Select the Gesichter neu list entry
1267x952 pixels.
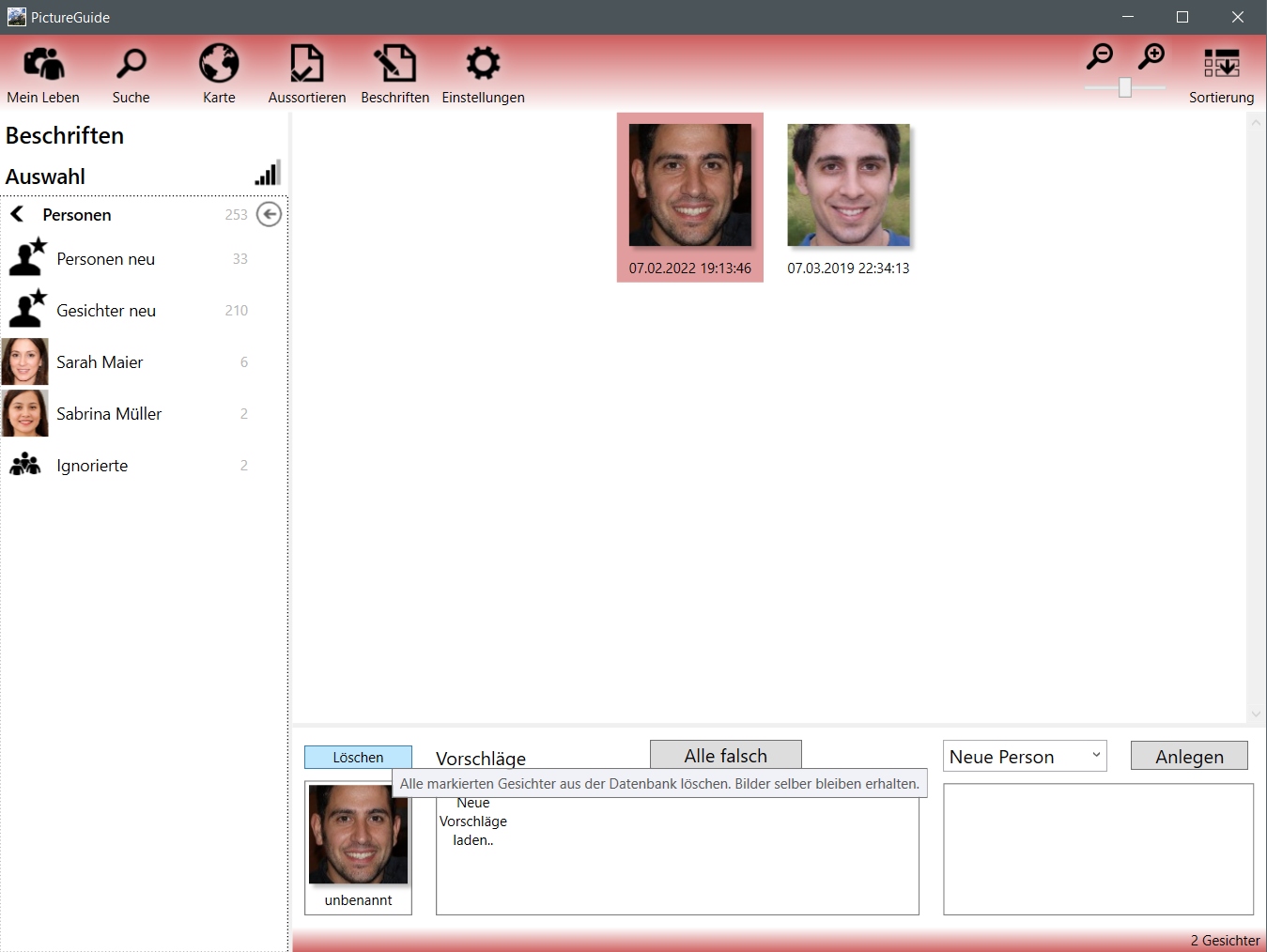point(143,310)
